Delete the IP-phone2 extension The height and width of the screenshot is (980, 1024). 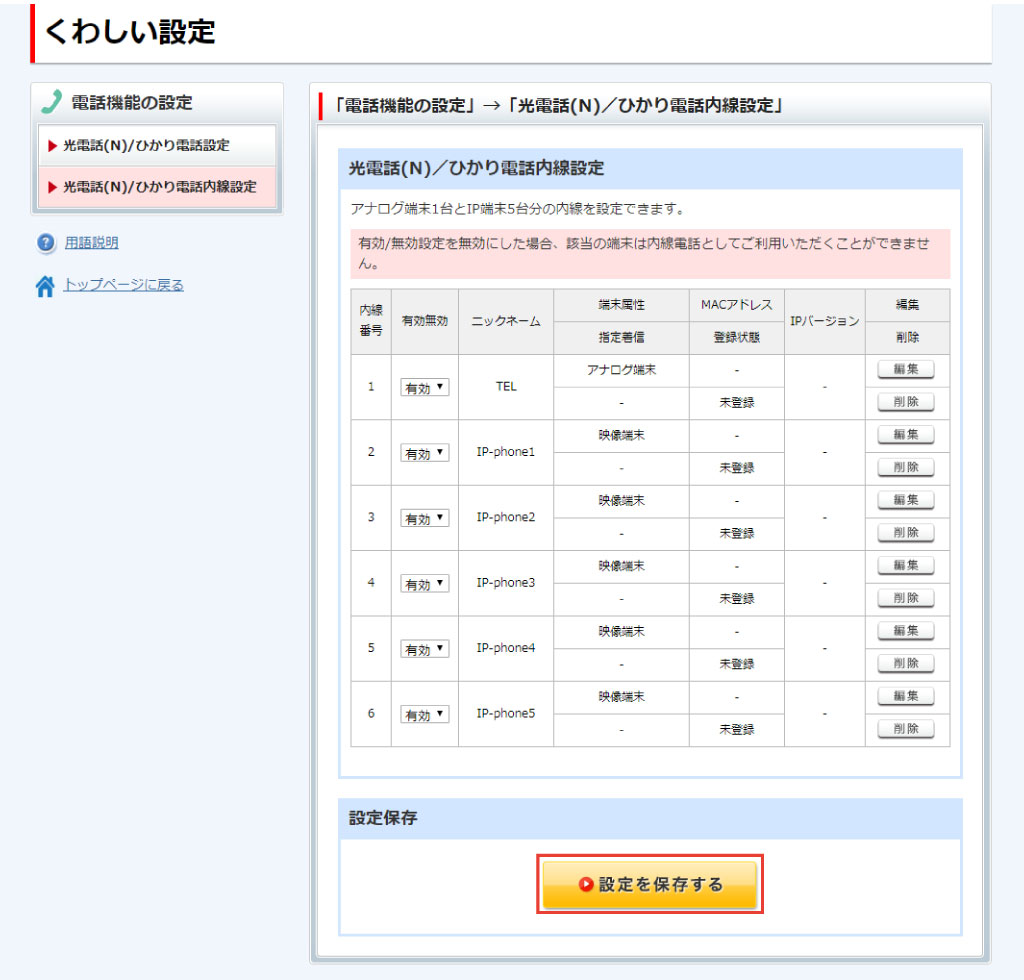(x=906, y=532)
